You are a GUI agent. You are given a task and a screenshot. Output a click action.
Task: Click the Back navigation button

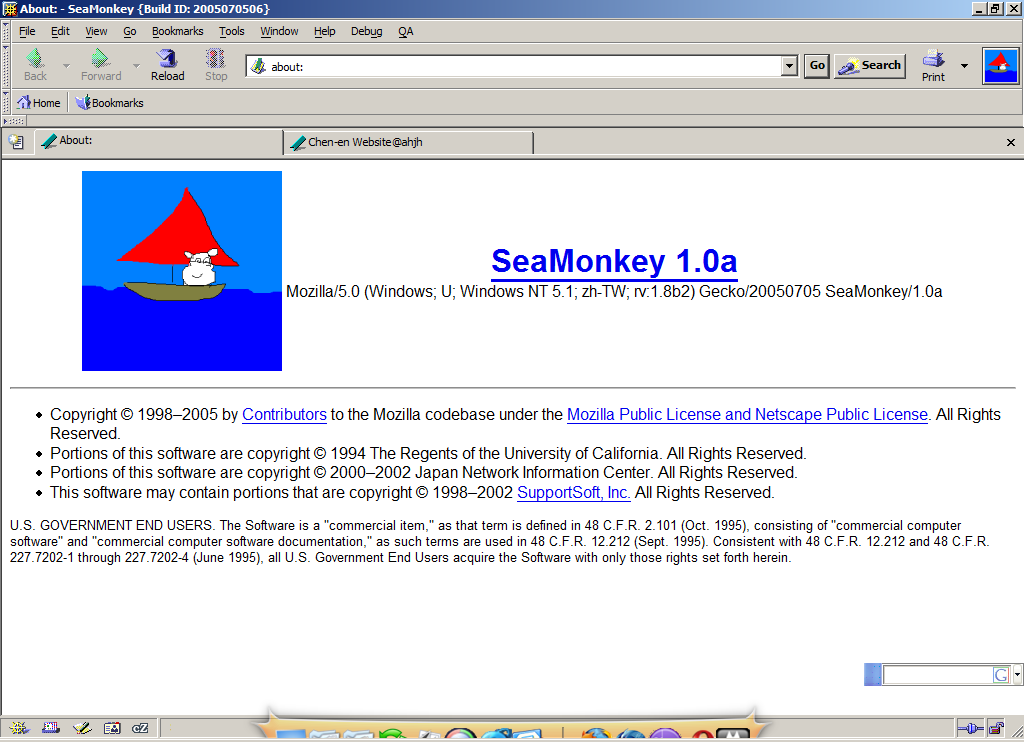coord(35,65)
